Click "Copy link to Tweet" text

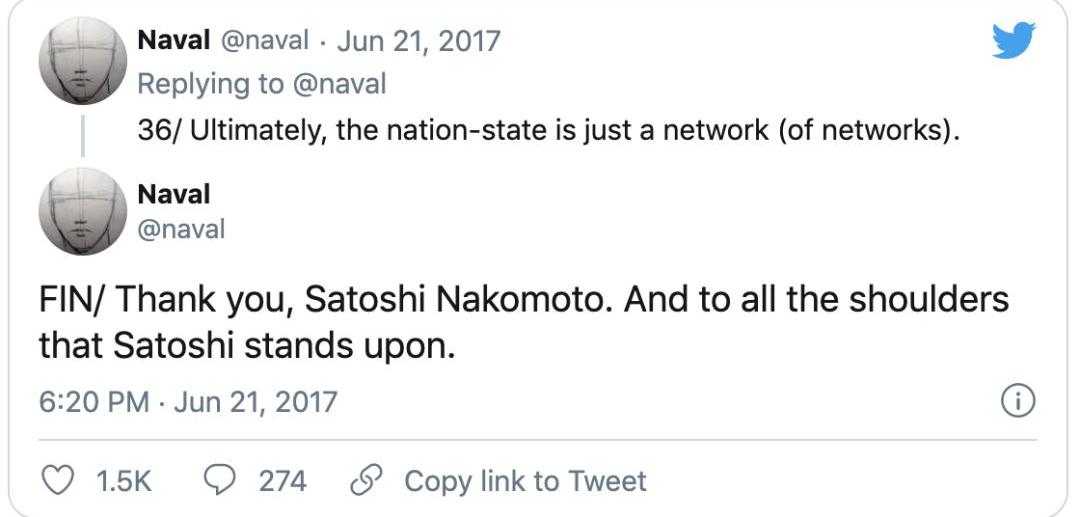[x=525, y=481]
